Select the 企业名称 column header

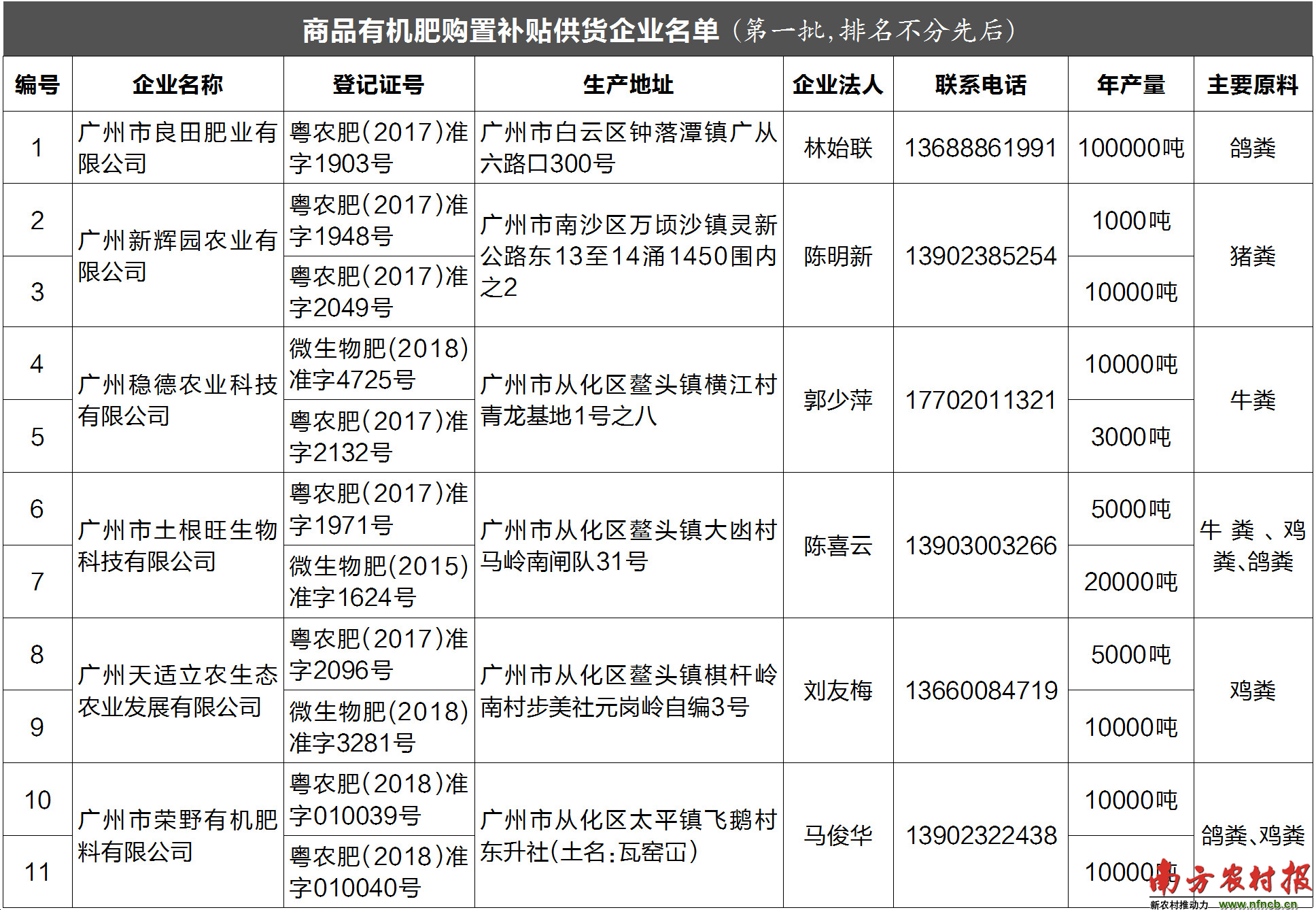(x=177, y=85)
